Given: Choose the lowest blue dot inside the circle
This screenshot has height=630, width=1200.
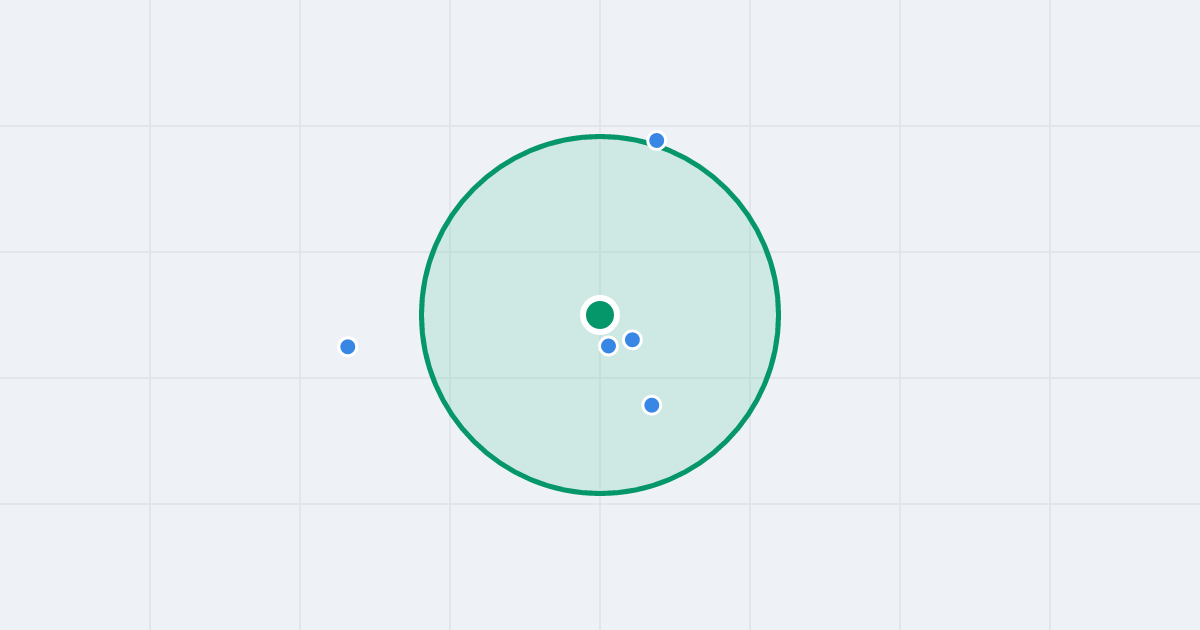Looking at the screenshot, I should 652,405.
